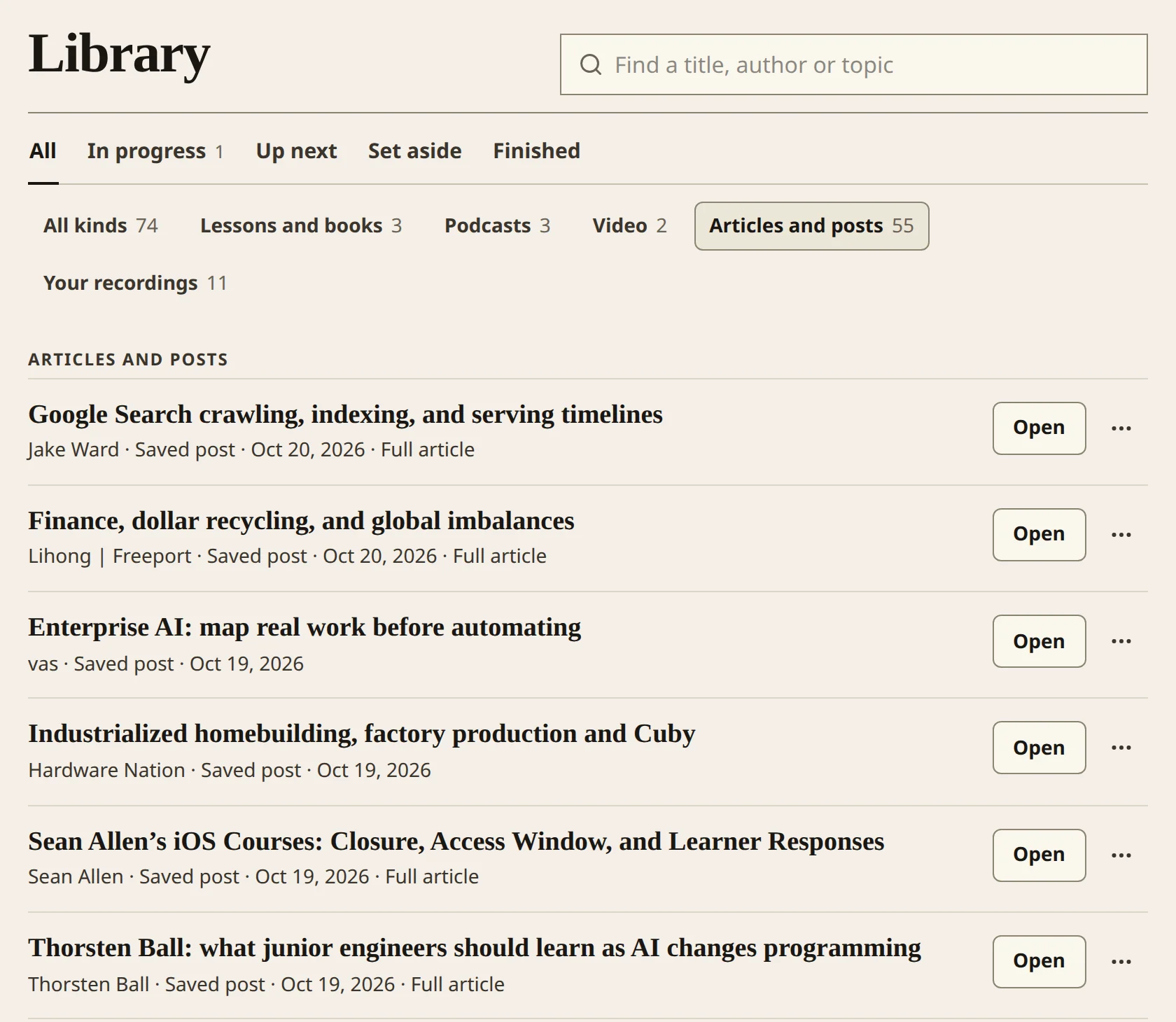
Task: Click the 'Lihong | Freeport' metadata line
Action: 287,556
